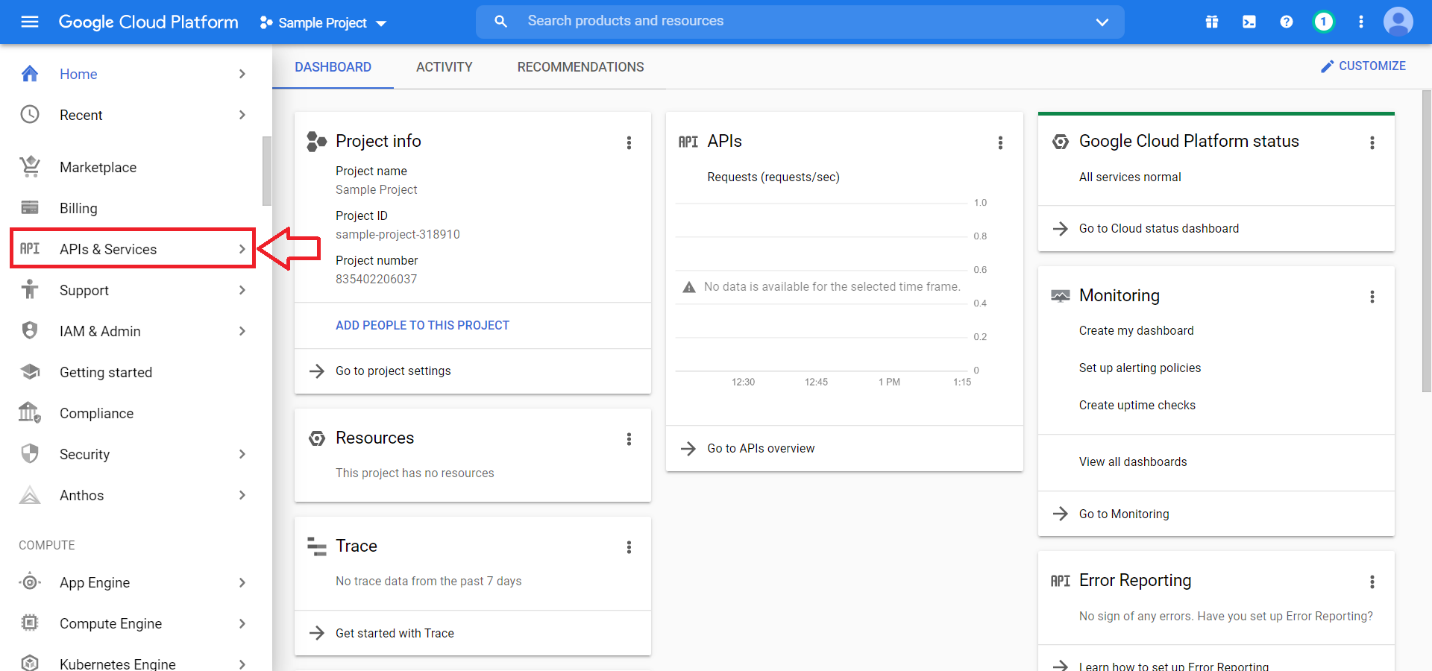Expand the Compute Engine submenu chevron

pyautogui.click(x=242, y=623)
